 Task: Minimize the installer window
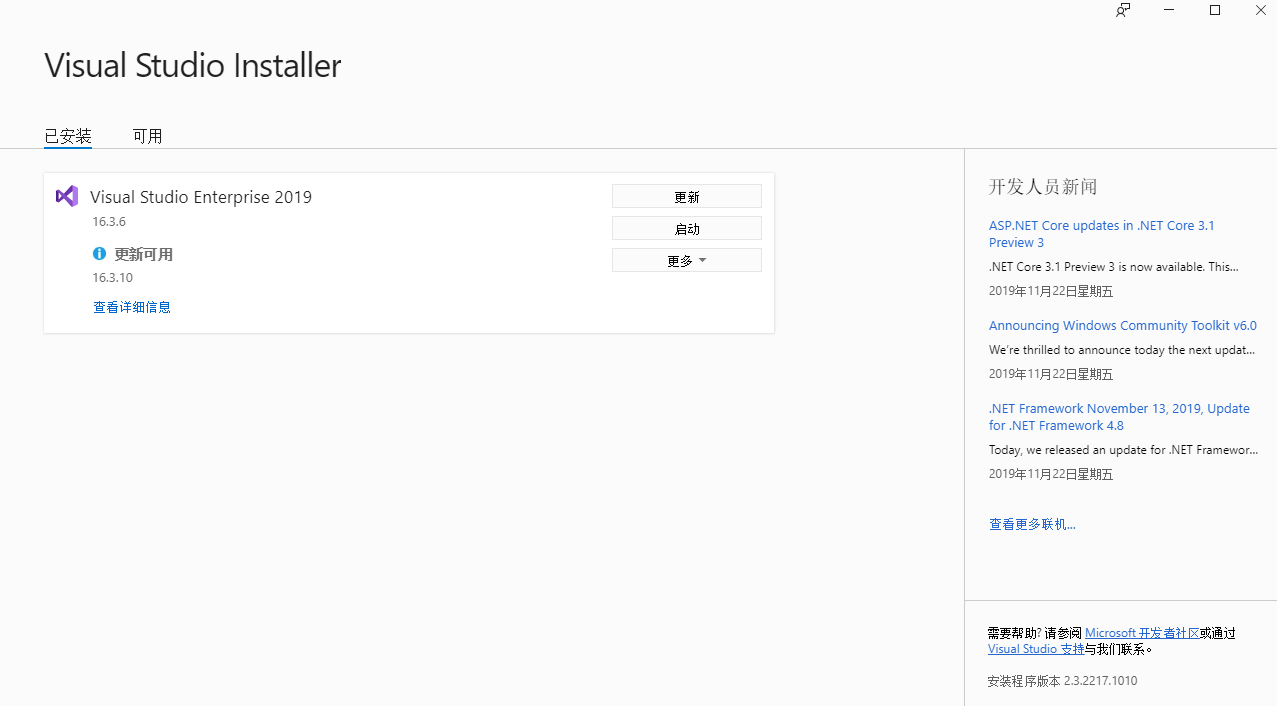tap(1169, 10)
